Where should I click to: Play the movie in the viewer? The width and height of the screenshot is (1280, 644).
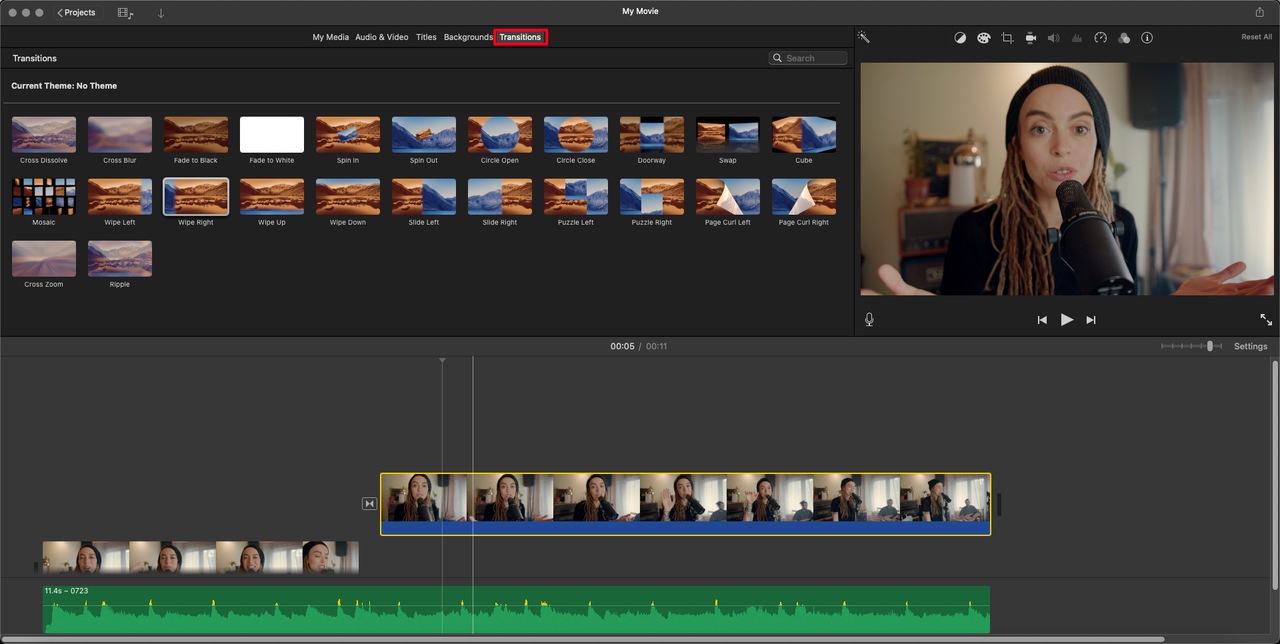1067,319
